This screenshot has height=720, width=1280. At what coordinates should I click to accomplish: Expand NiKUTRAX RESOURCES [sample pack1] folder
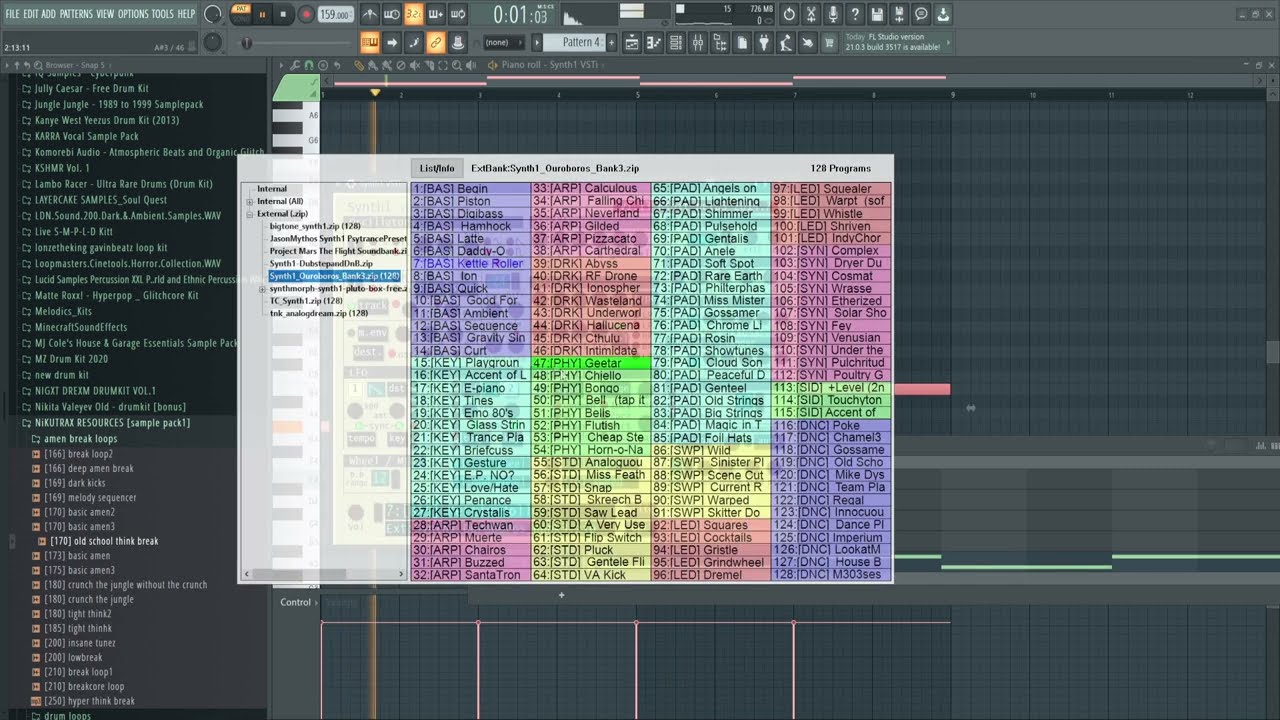[112, 423]
